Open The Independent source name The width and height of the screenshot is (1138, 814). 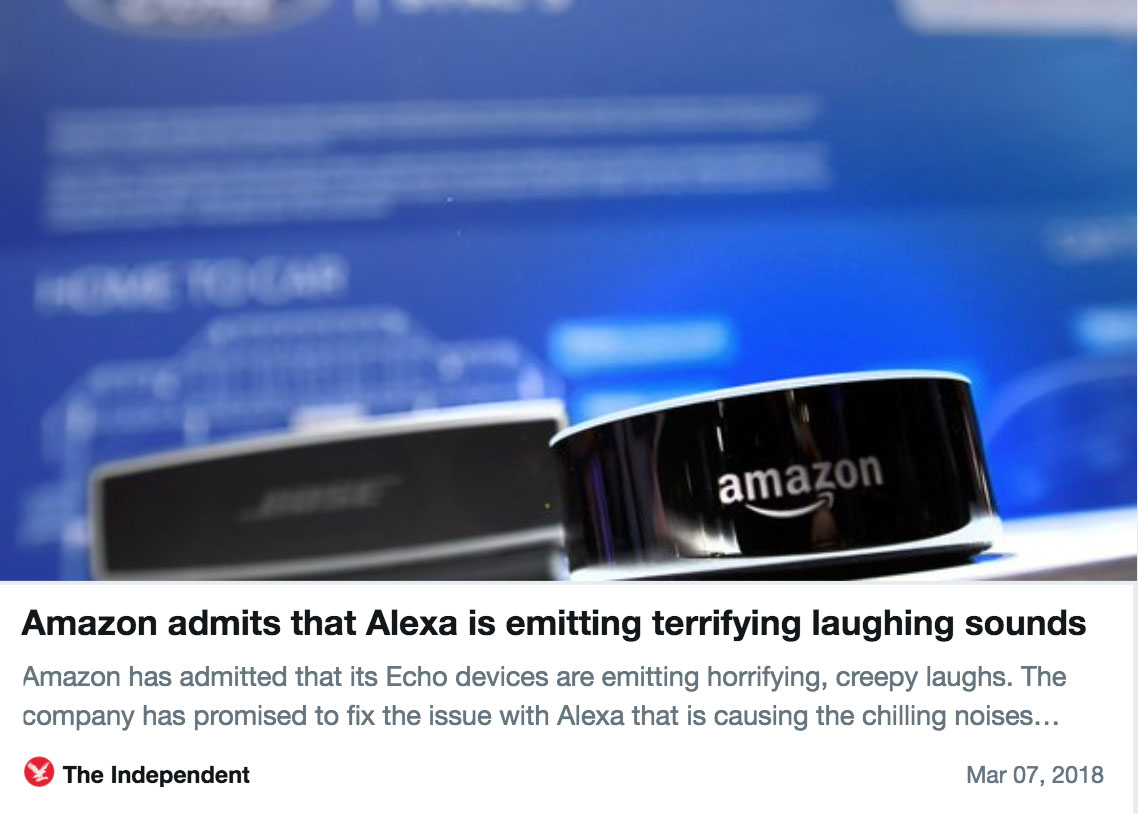pos(156,775)
